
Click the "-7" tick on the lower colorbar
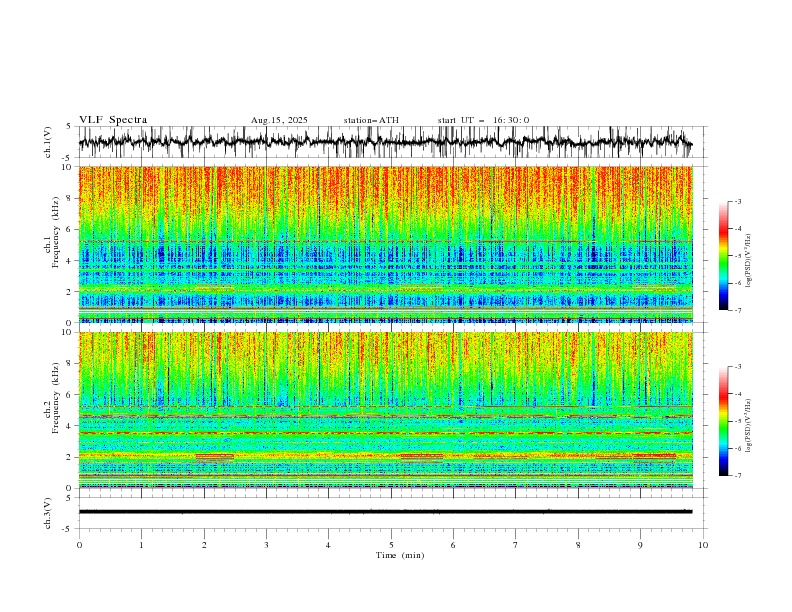coord(737,476)
